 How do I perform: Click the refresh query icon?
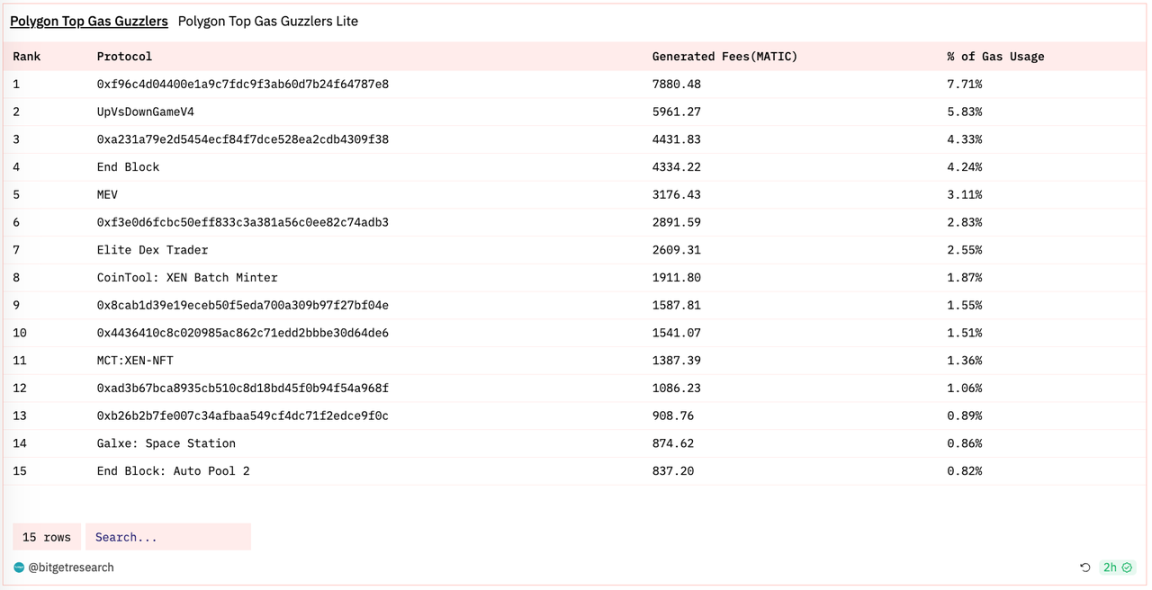(x=1086, y=568)
